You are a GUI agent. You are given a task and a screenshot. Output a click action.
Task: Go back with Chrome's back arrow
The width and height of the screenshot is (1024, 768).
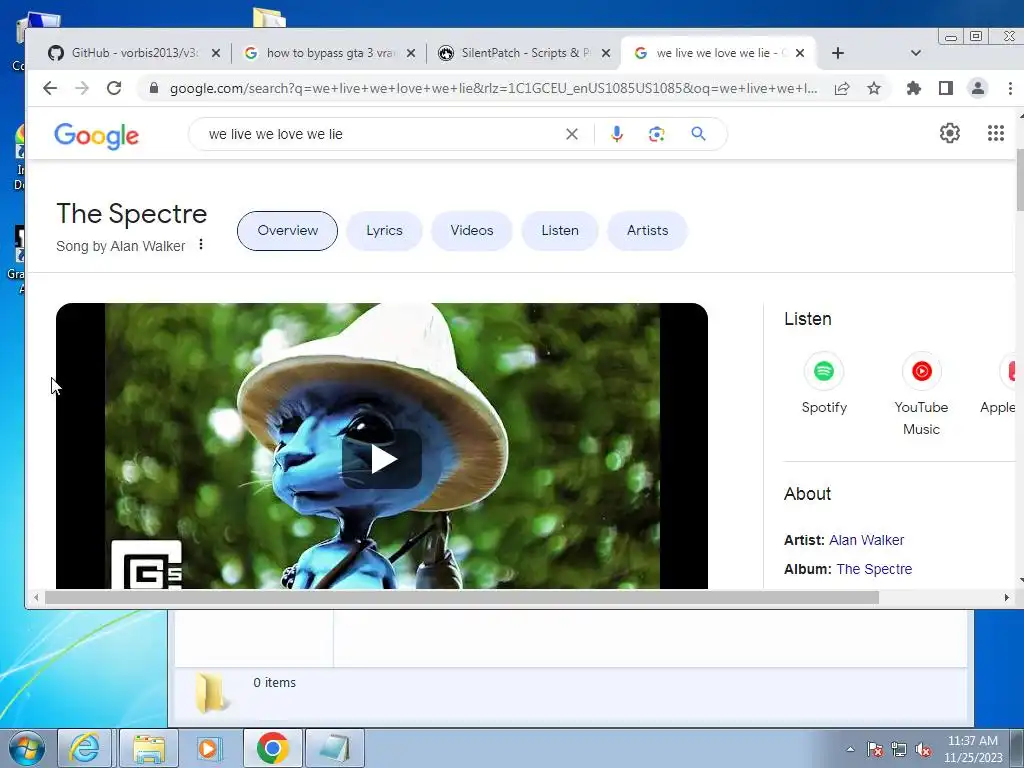pos(50,88)
